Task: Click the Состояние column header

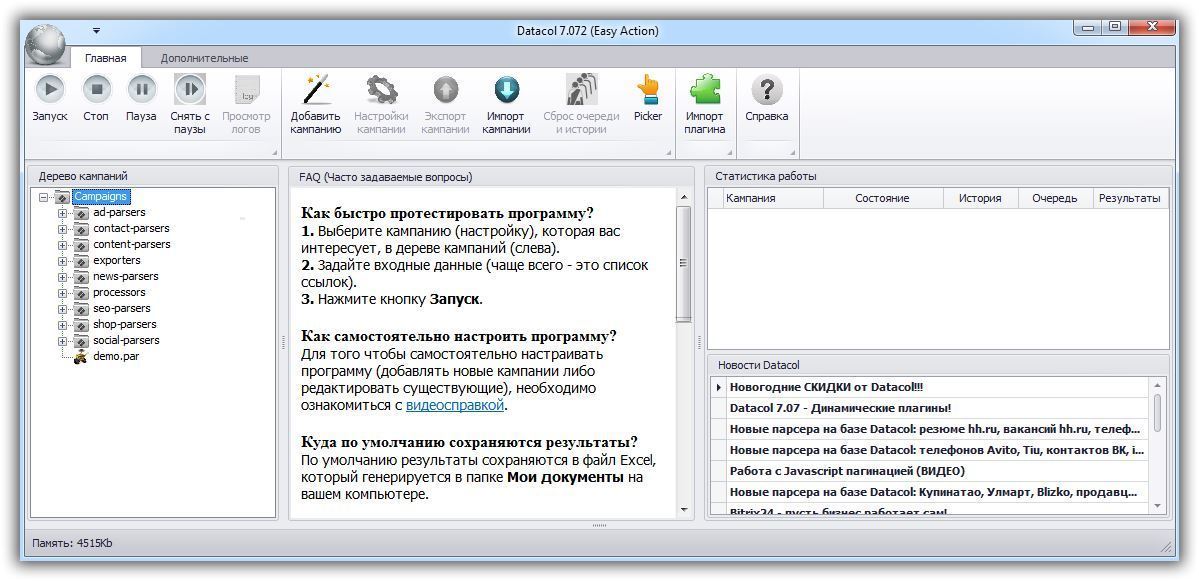Action: (882, 198)
